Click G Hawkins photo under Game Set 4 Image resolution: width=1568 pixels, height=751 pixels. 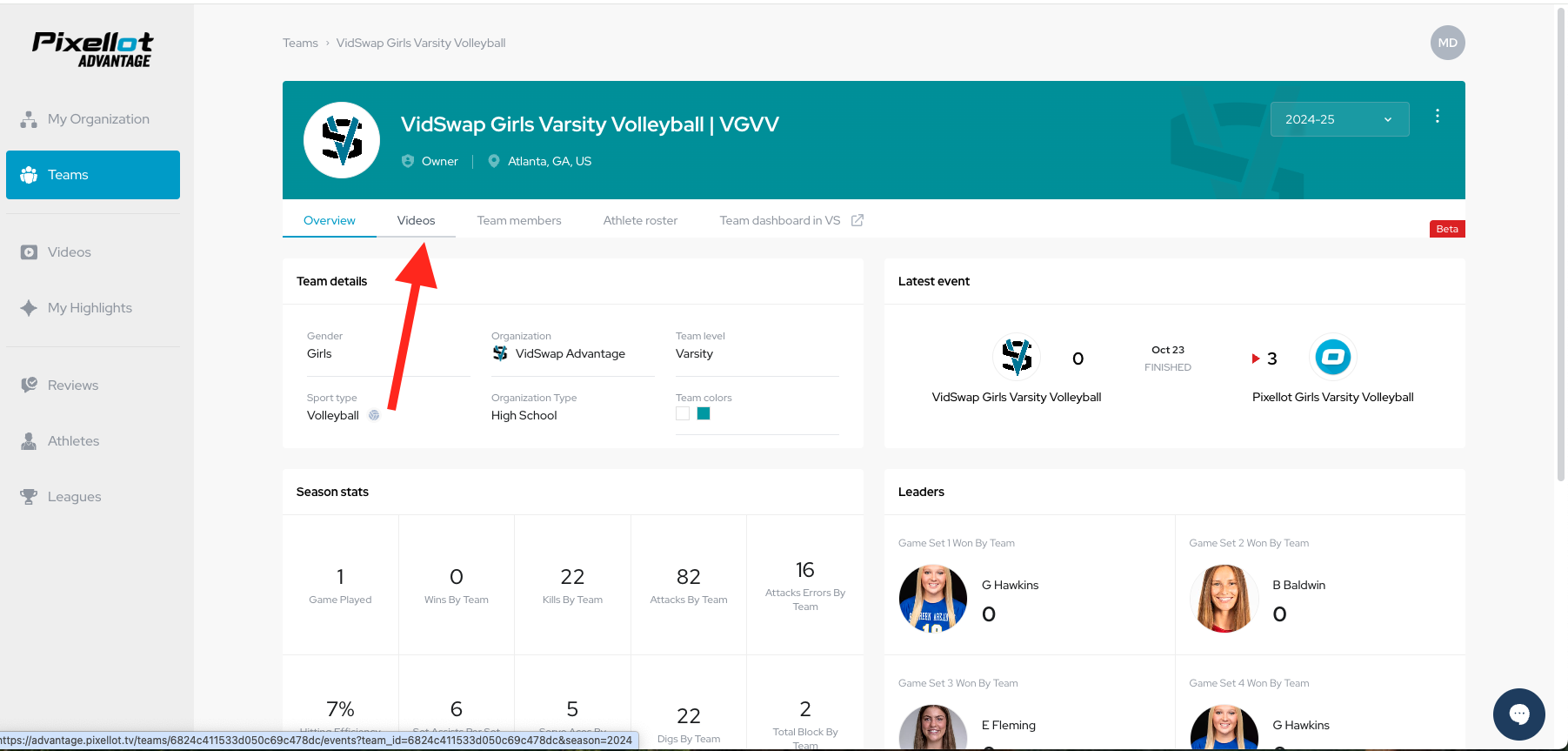(1224, 728)
